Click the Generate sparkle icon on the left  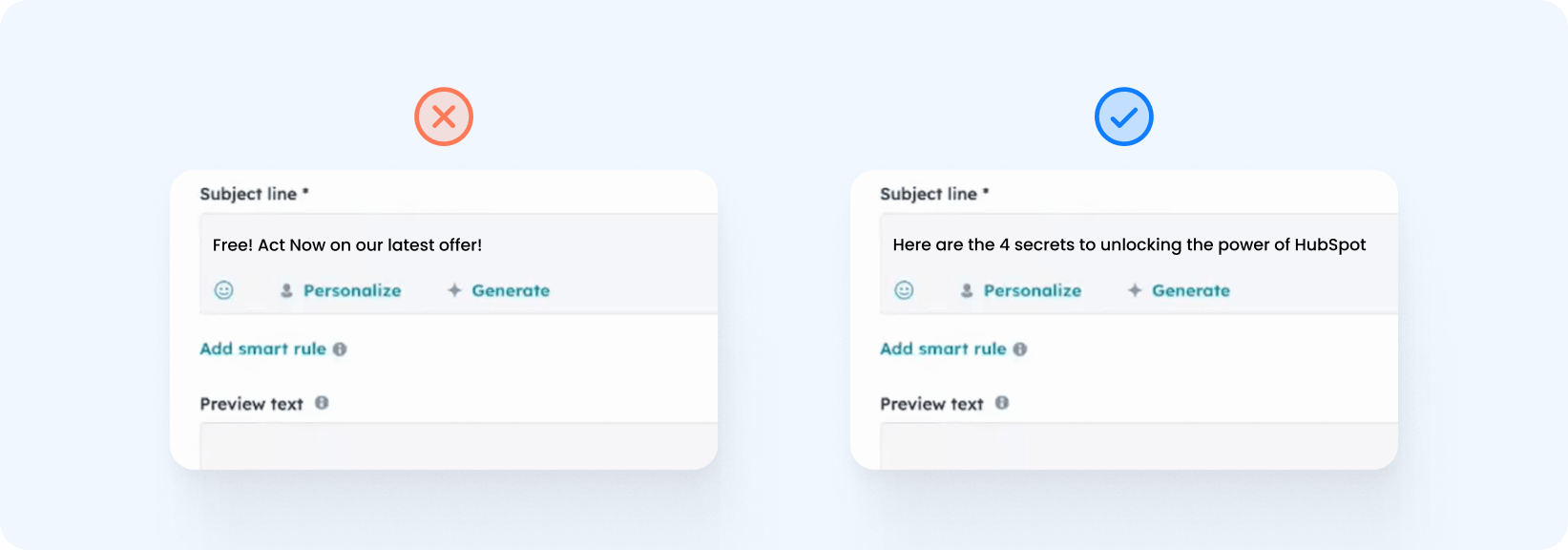coord(452,290)
